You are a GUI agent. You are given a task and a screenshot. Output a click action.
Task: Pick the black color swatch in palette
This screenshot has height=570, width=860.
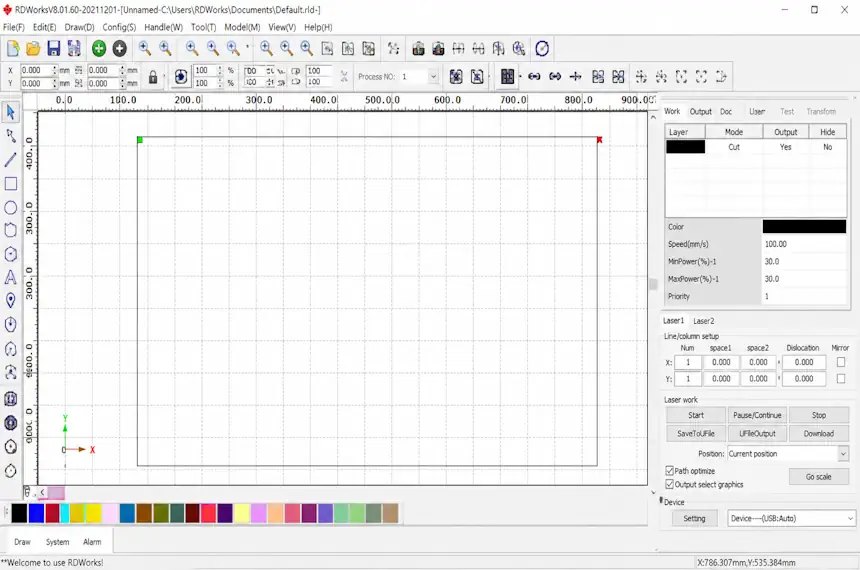(x=19, y=513)
